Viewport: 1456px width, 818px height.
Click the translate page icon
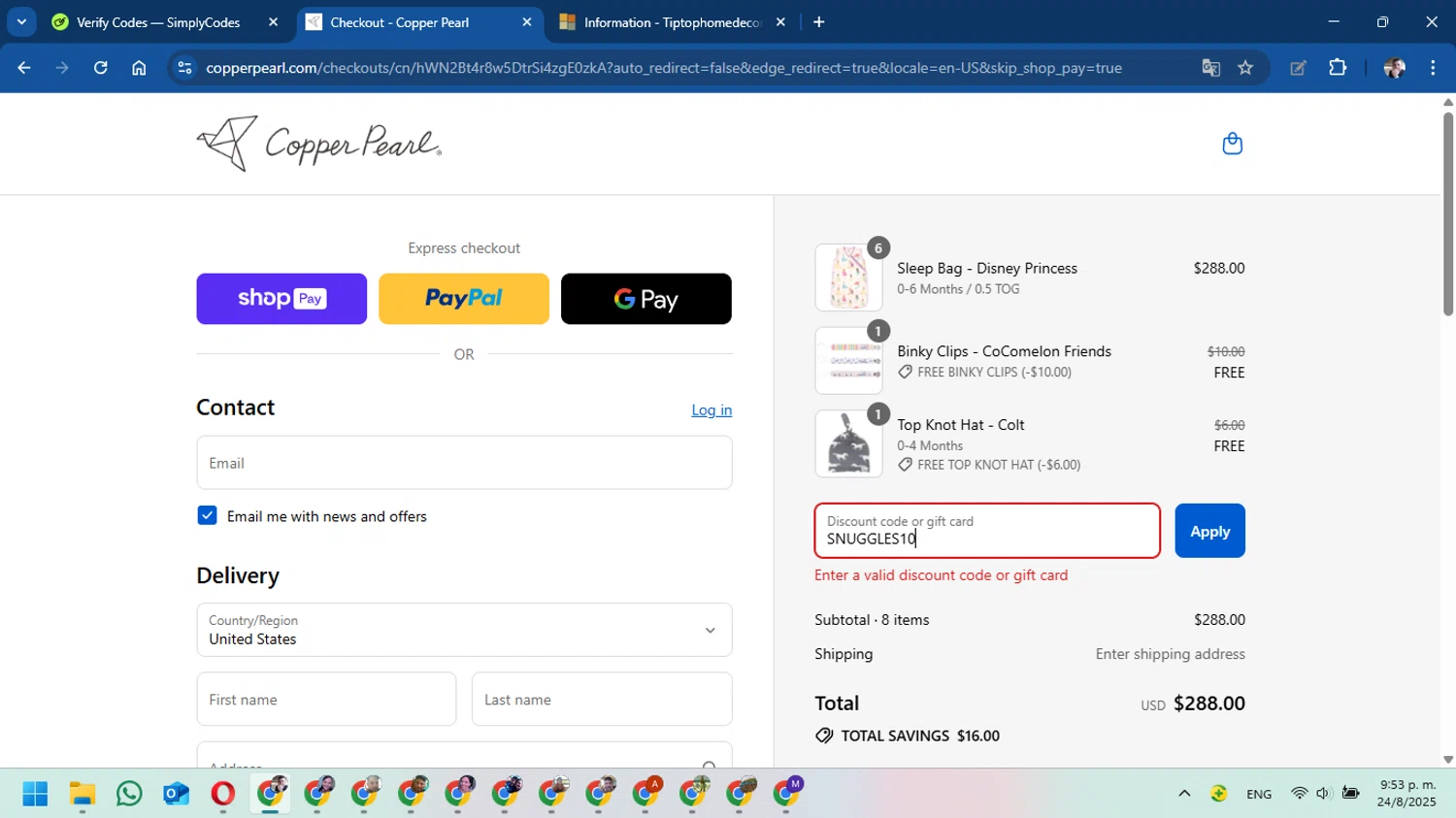1210,68
